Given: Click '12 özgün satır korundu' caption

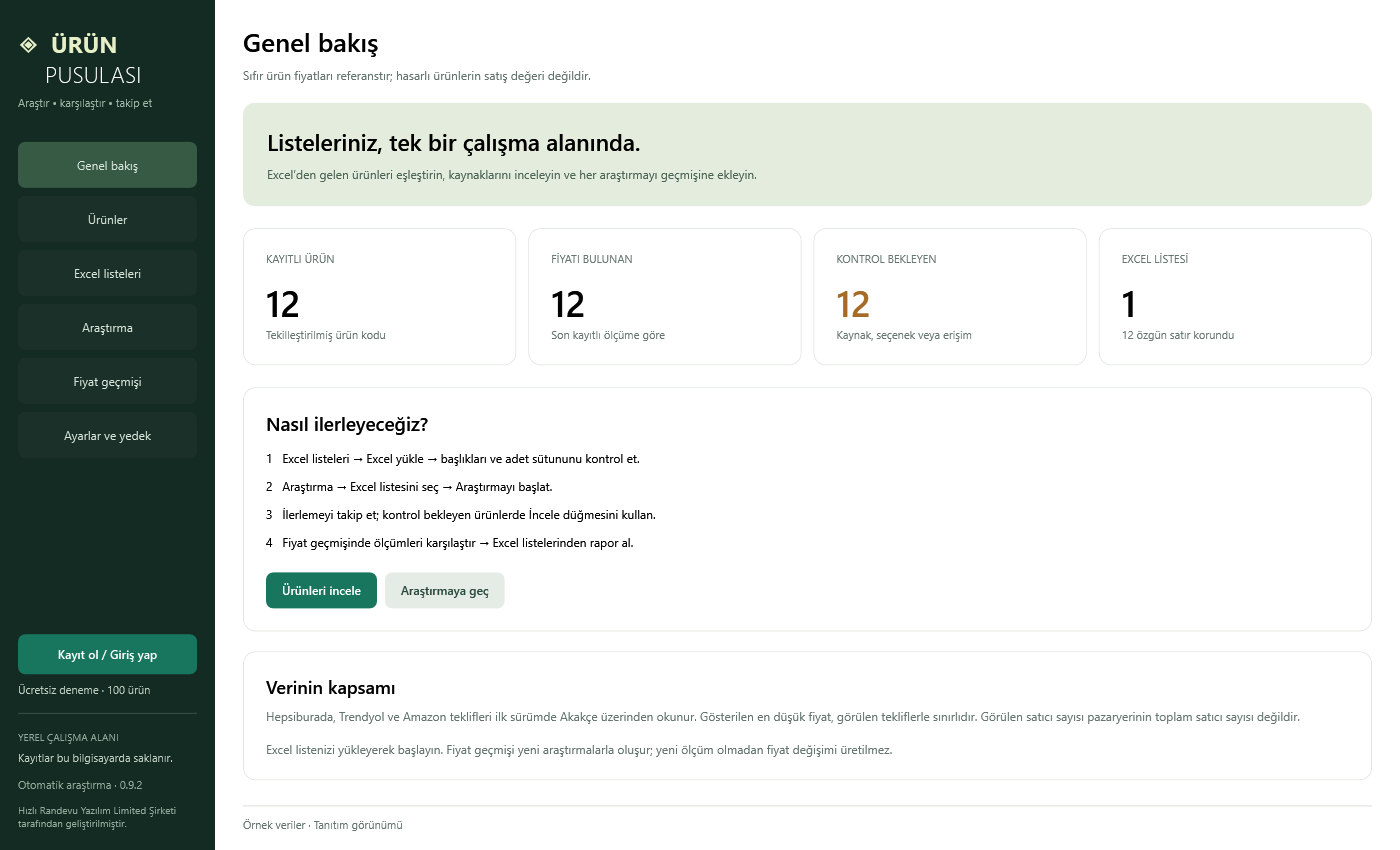Looking at the screenshot, I should pyautogui.click(x=1178, y=335).
